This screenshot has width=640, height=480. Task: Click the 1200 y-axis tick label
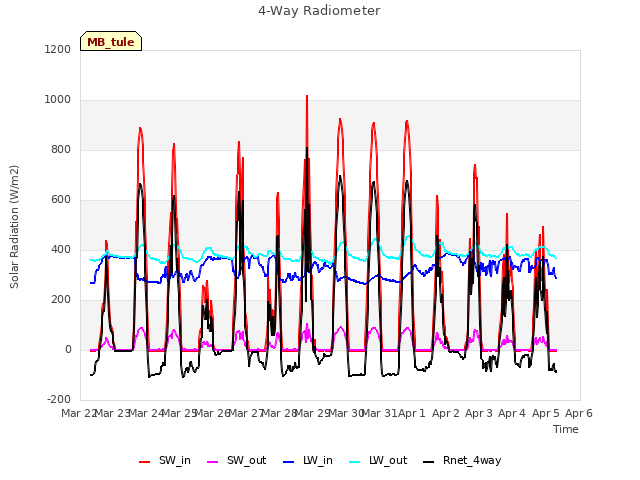58,49
